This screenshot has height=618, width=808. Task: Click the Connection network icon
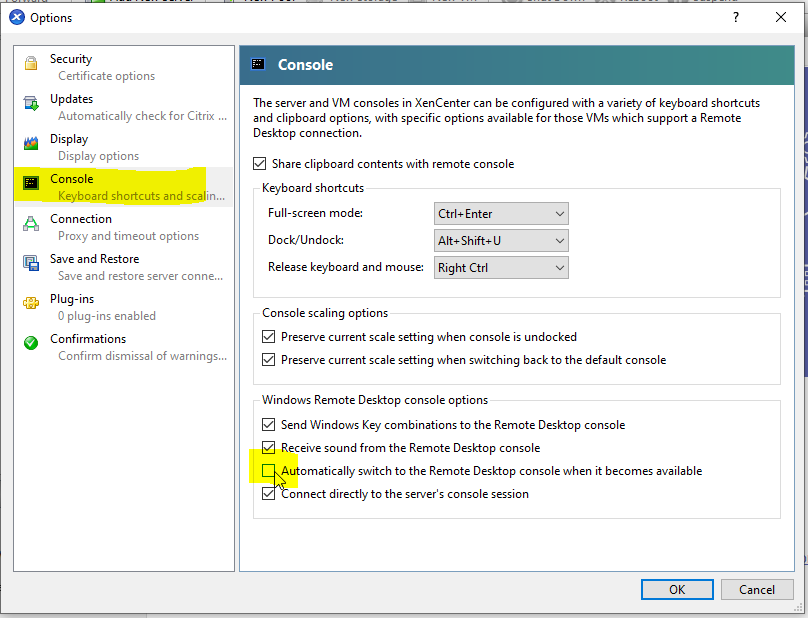point(31,222)
